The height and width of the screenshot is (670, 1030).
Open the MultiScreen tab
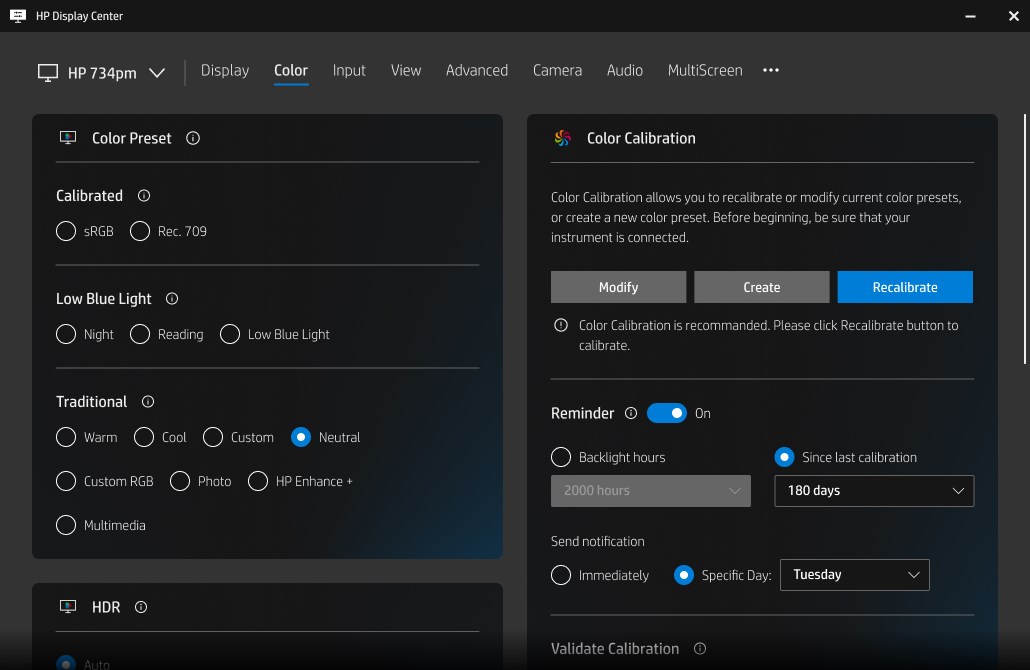pyautogui.click(x=705, y=71)
